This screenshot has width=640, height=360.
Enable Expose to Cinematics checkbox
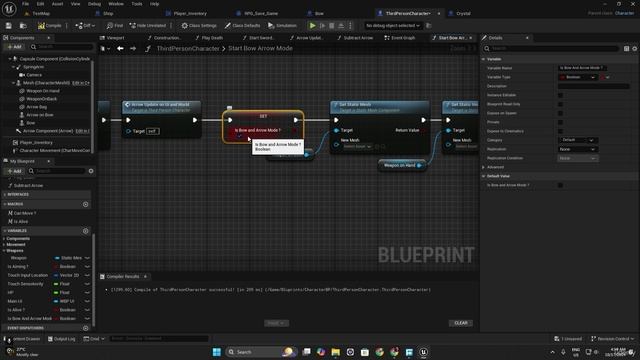click(x=560, y=131)
